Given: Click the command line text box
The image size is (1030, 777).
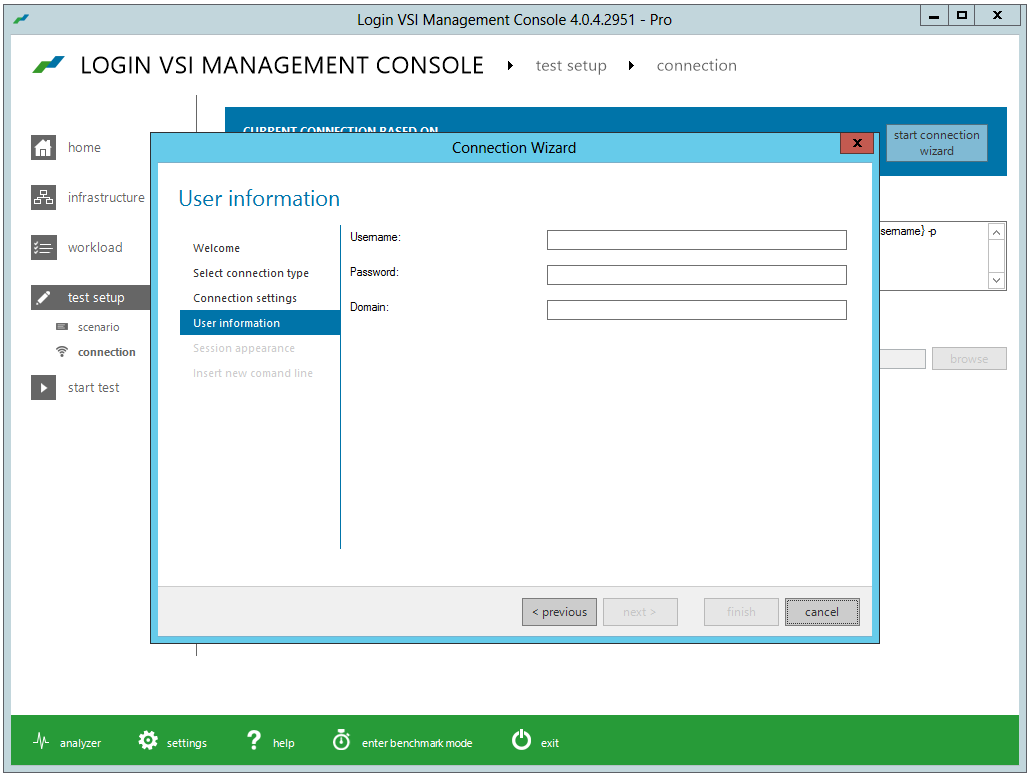Looking at the screenshot, I should click(933, 256).
